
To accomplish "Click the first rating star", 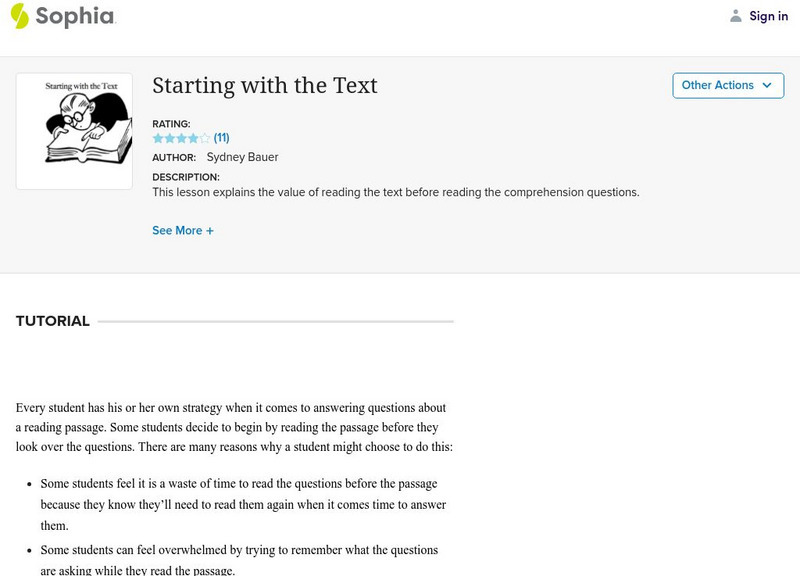I will (x=157, y=138).
